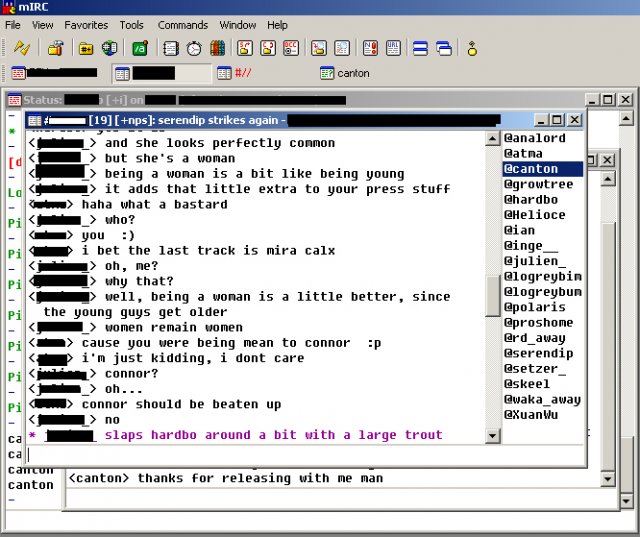Open the Address Book toolbar icon
640x537 pixels.
[171, 48]
